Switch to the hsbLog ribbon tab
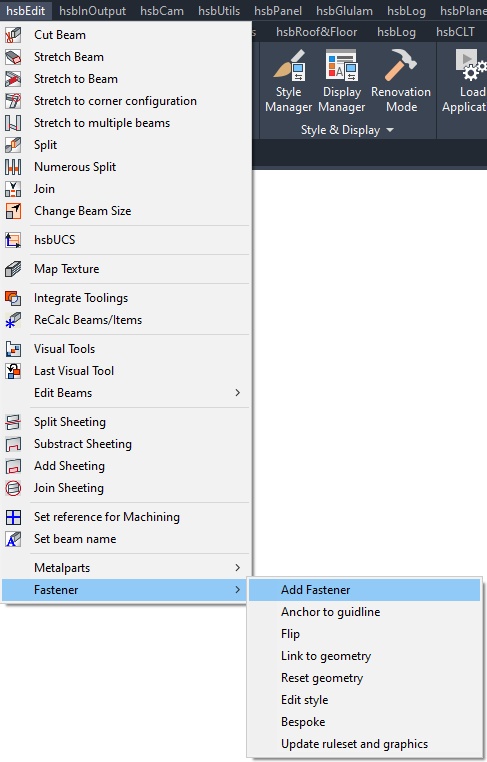 point(396,32)
